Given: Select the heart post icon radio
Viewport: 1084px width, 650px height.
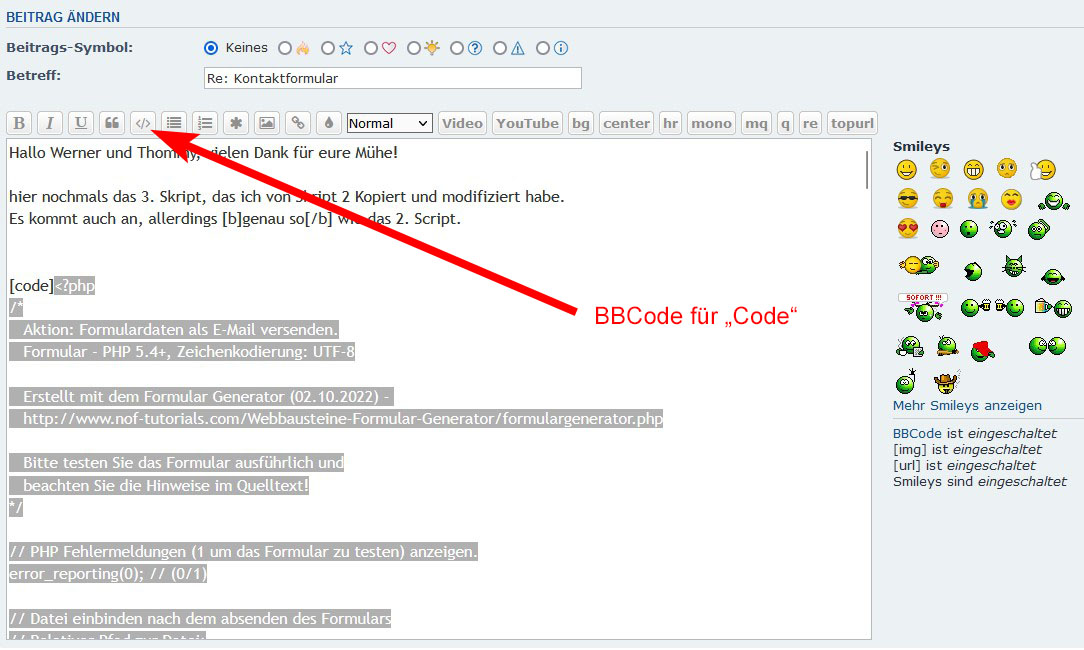Looking at the screenshot, I should 371,48.
